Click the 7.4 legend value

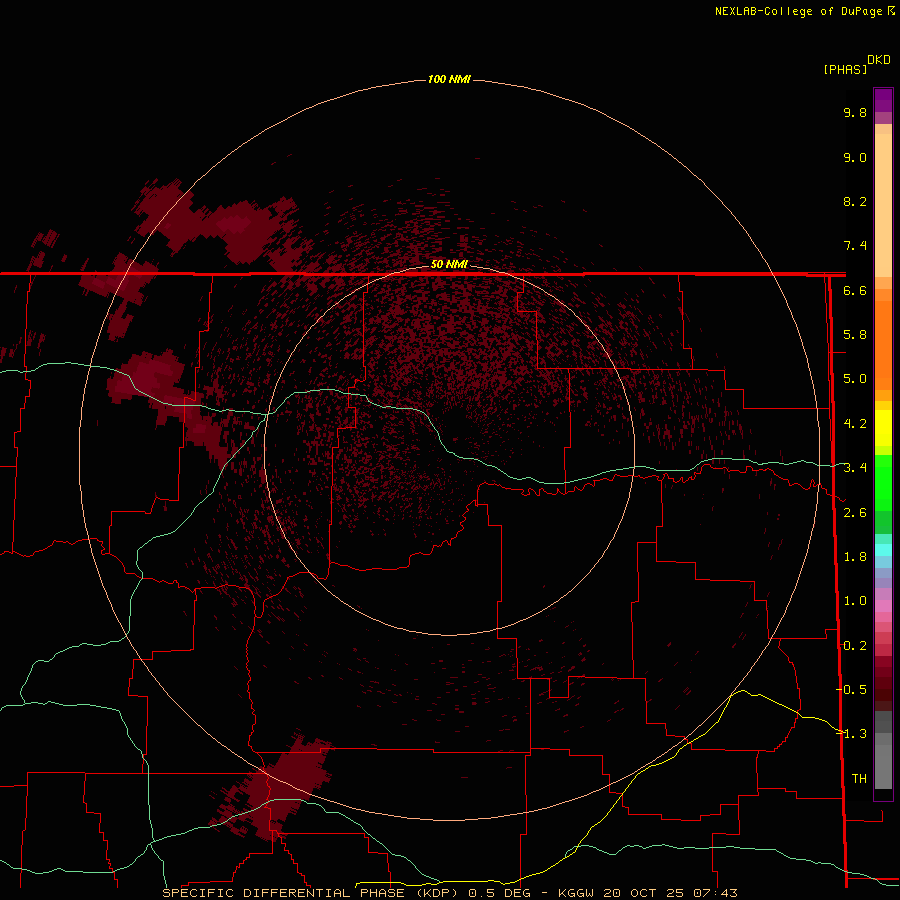(855, 246)
